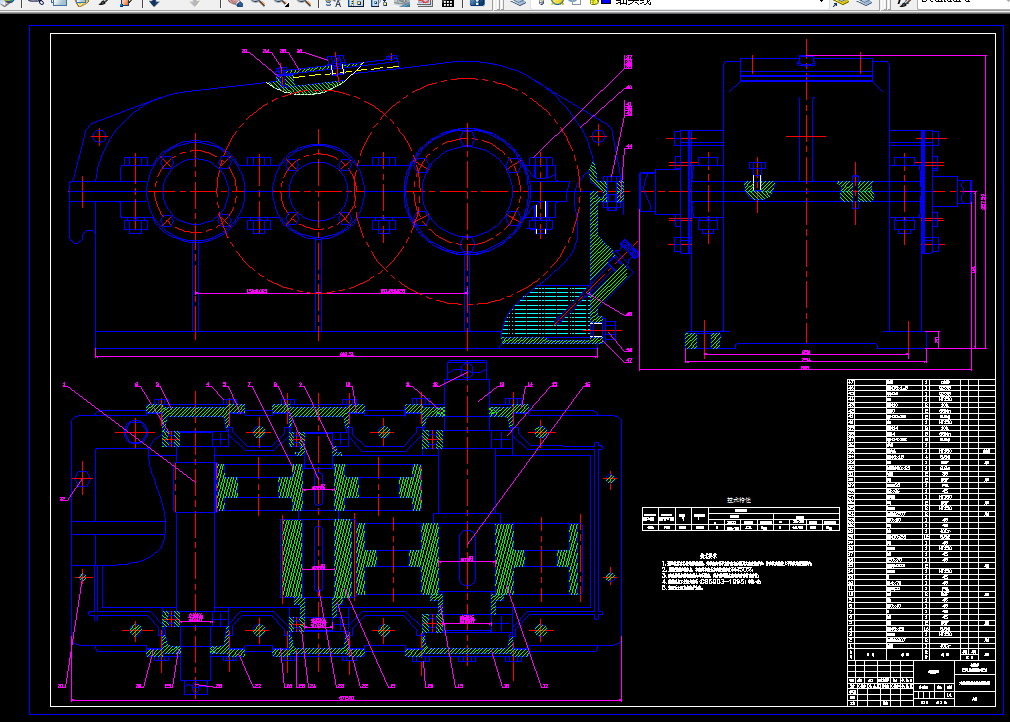Open the Block Editor tool
The height and width of the screenshot is (722, 1010).
[126, 2]
